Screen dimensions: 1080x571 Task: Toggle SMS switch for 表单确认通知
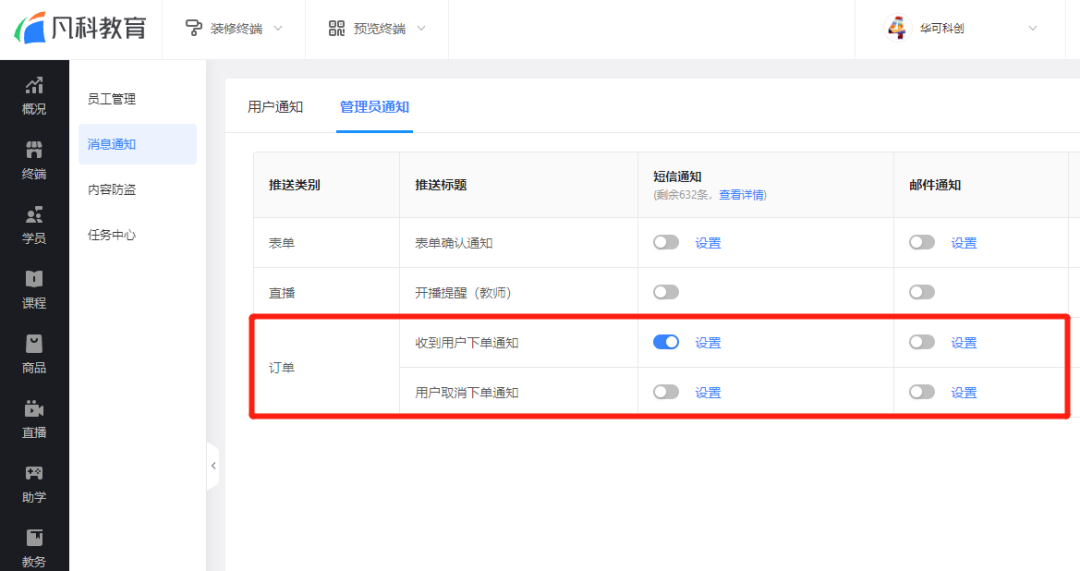(666, 242)
